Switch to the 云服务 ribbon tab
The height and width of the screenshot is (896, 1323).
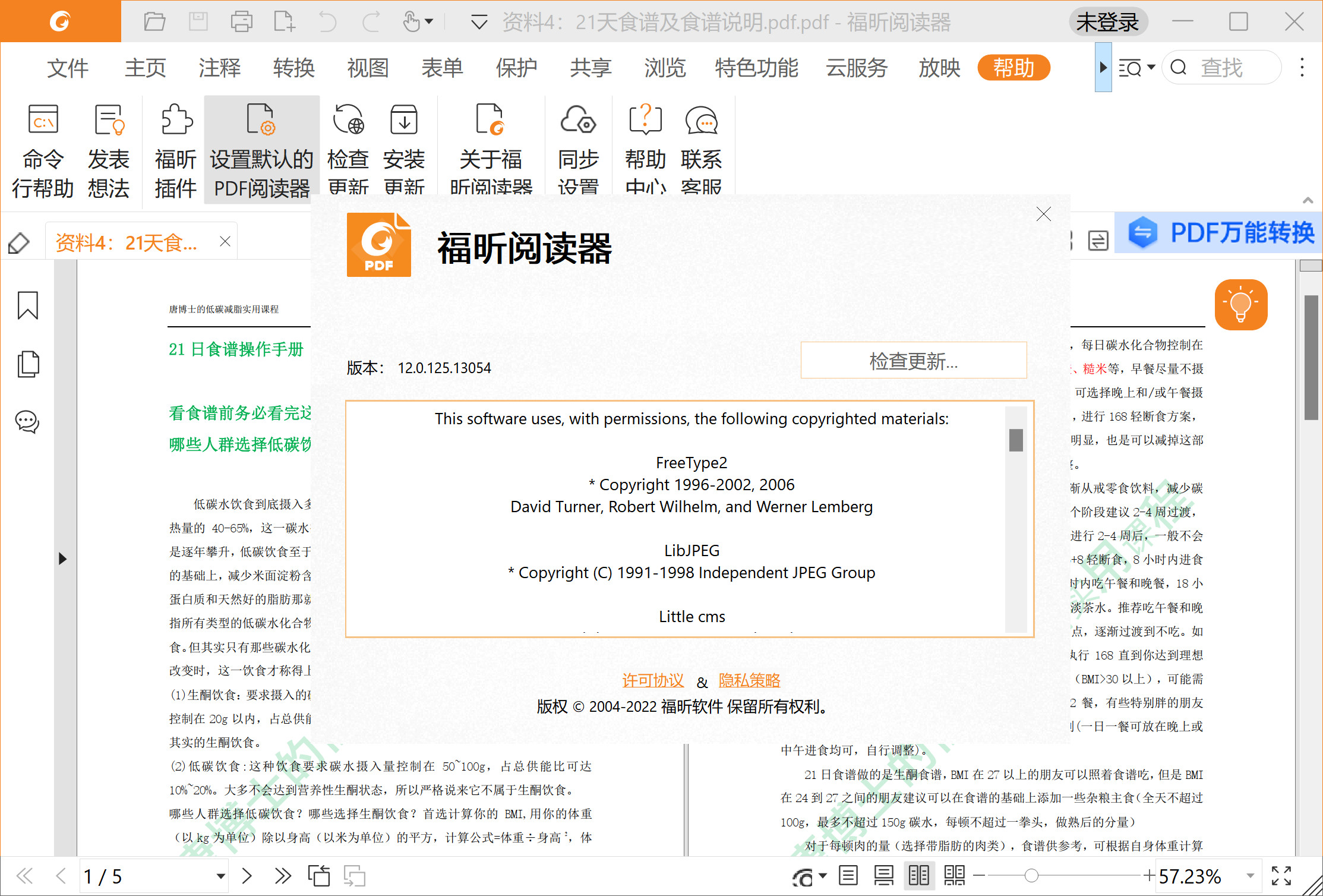coord(857,68)
